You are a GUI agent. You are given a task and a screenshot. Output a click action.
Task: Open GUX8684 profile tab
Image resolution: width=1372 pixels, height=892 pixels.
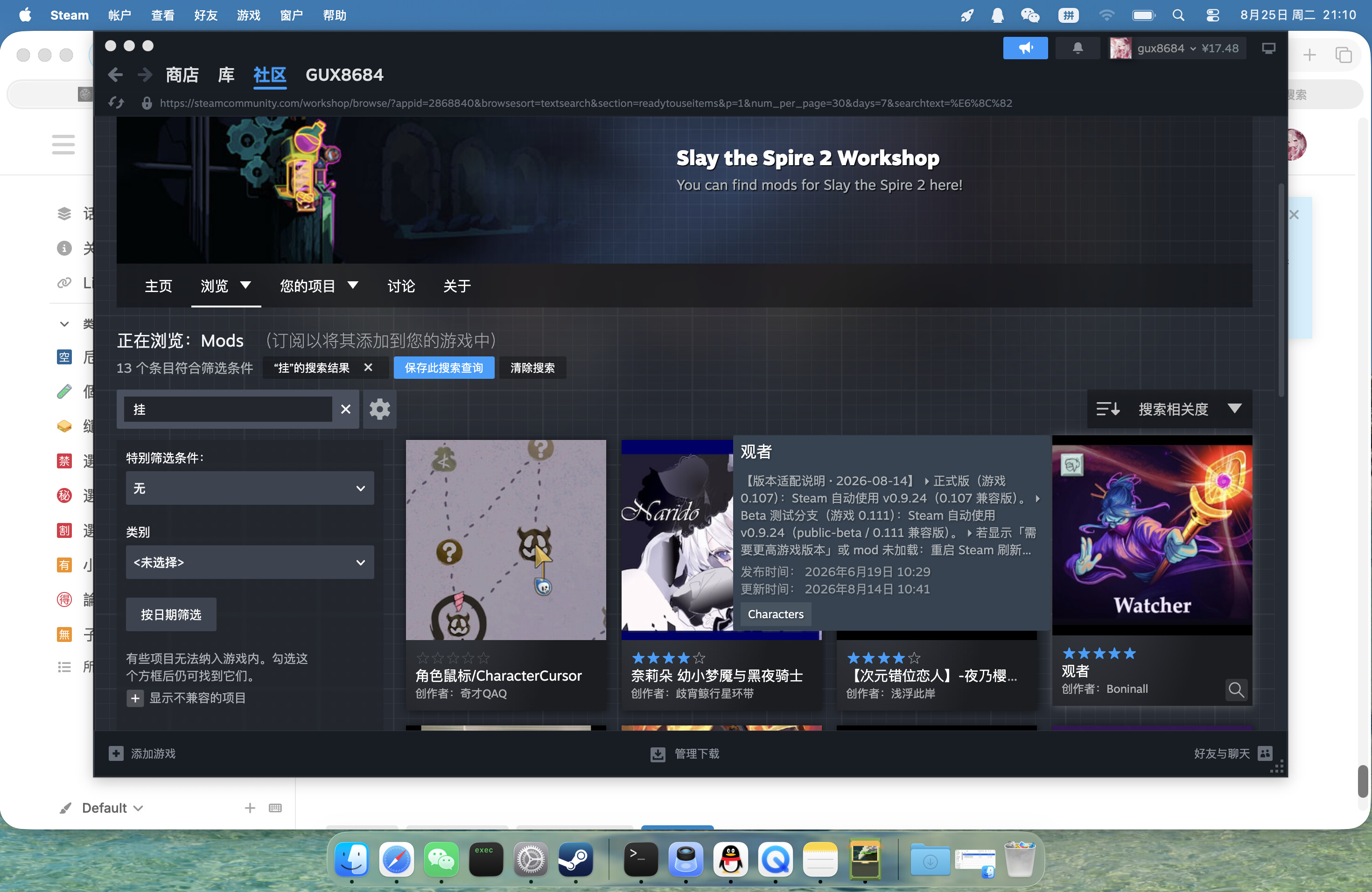click(344, 75)
